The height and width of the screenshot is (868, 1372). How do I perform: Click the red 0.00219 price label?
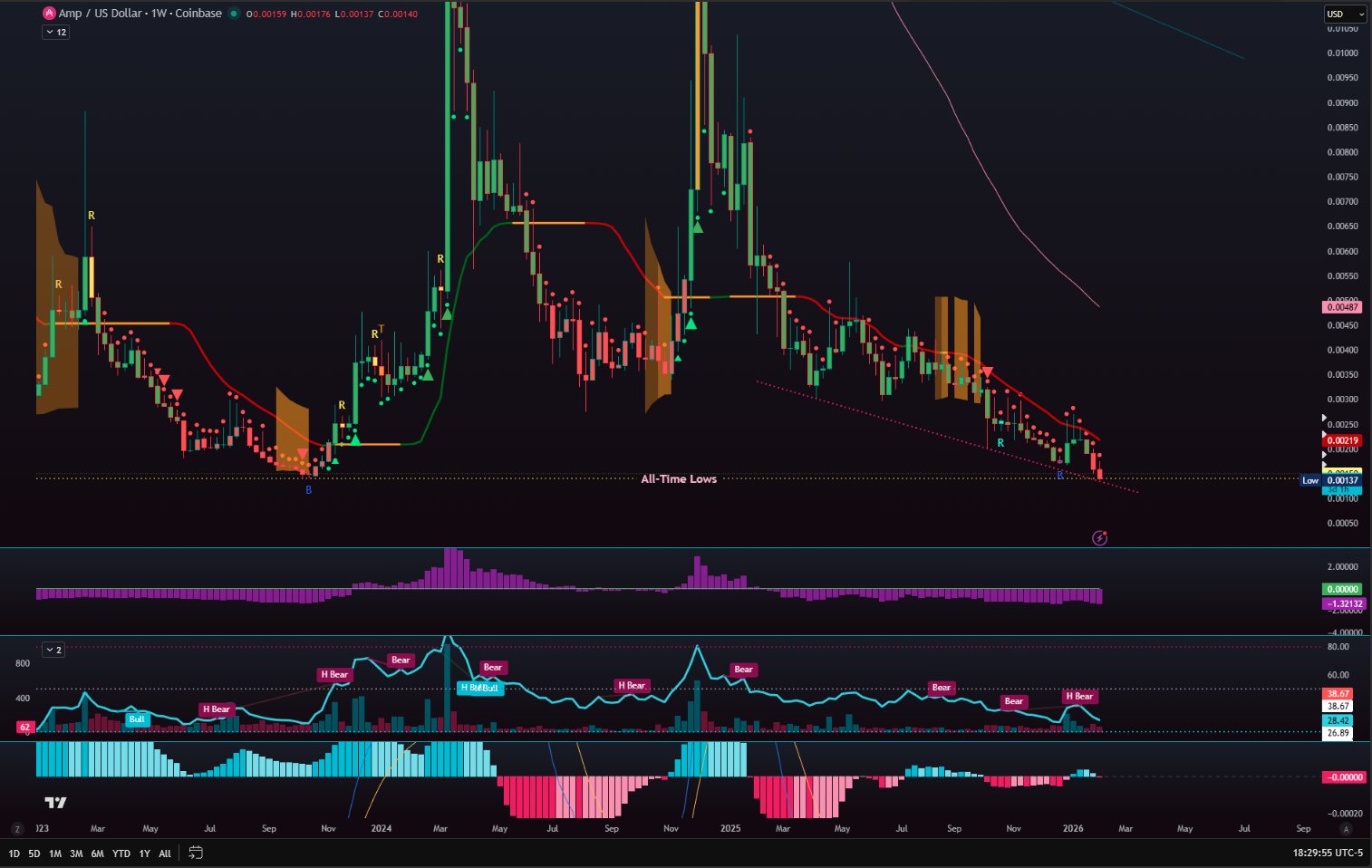coord(1342,440)
